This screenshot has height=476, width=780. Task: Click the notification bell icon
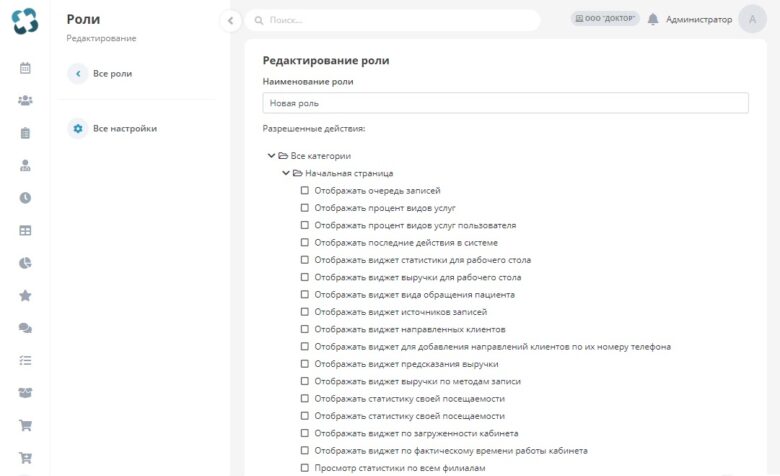(653, 19)
